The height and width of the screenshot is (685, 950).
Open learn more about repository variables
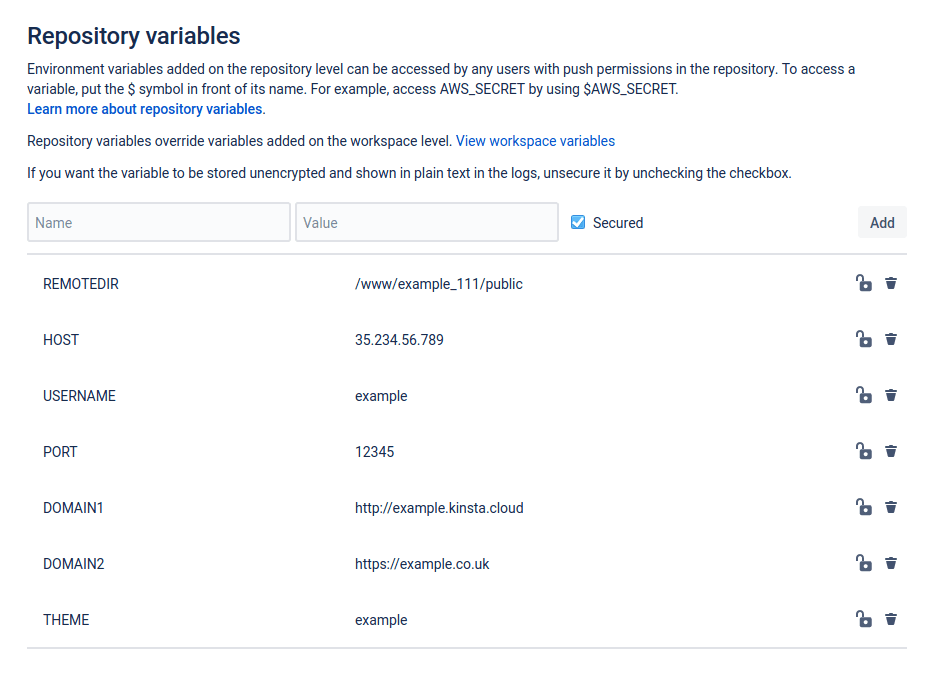point(143,108)
